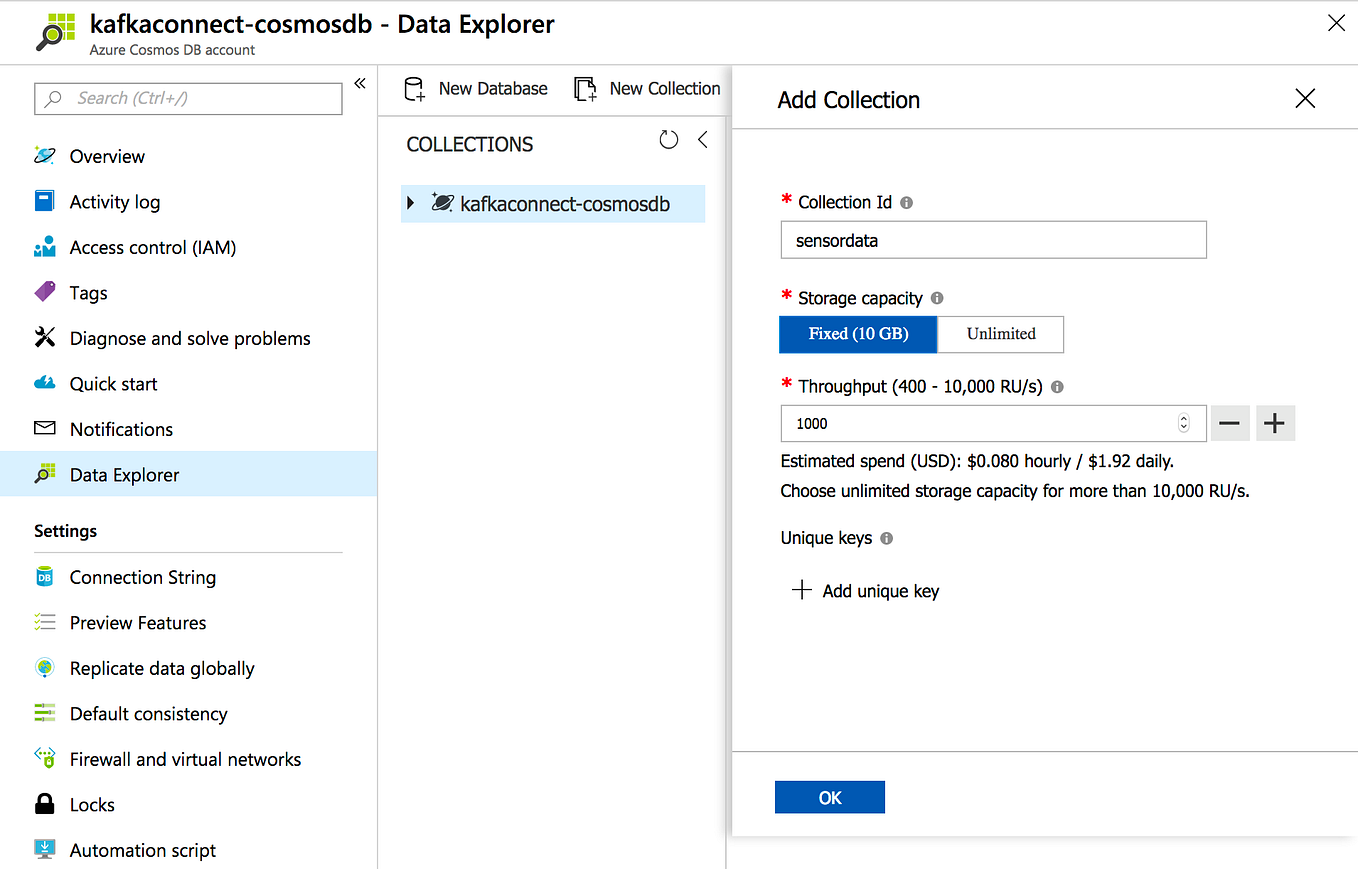Screen dimensions: 1358x869
Task: Open Replicate data globally settings
Action: click(x=161, y=668)
